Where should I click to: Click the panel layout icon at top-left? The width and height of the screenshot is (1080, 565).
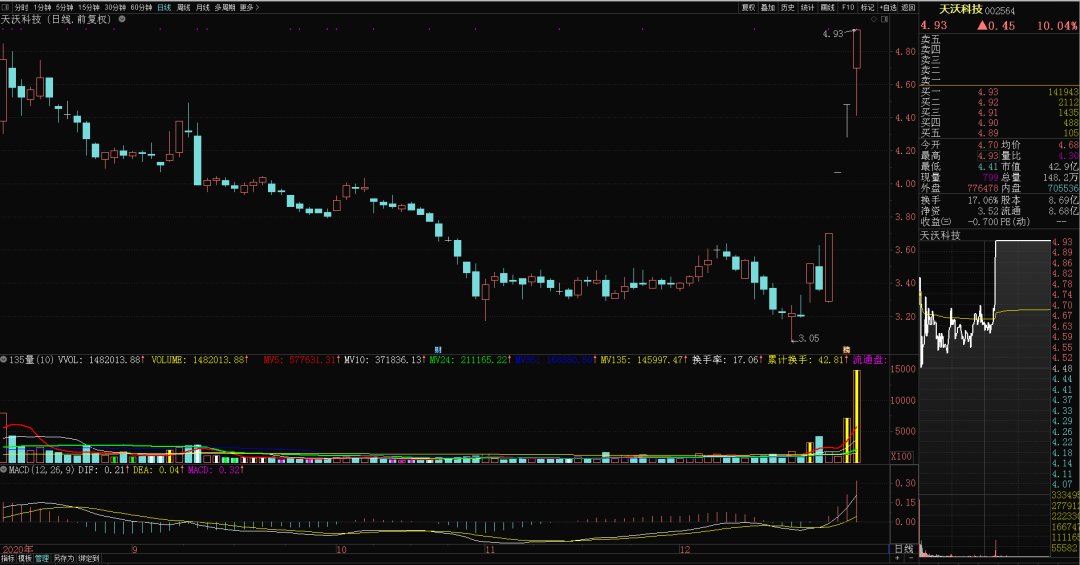(x=6, y=8)
